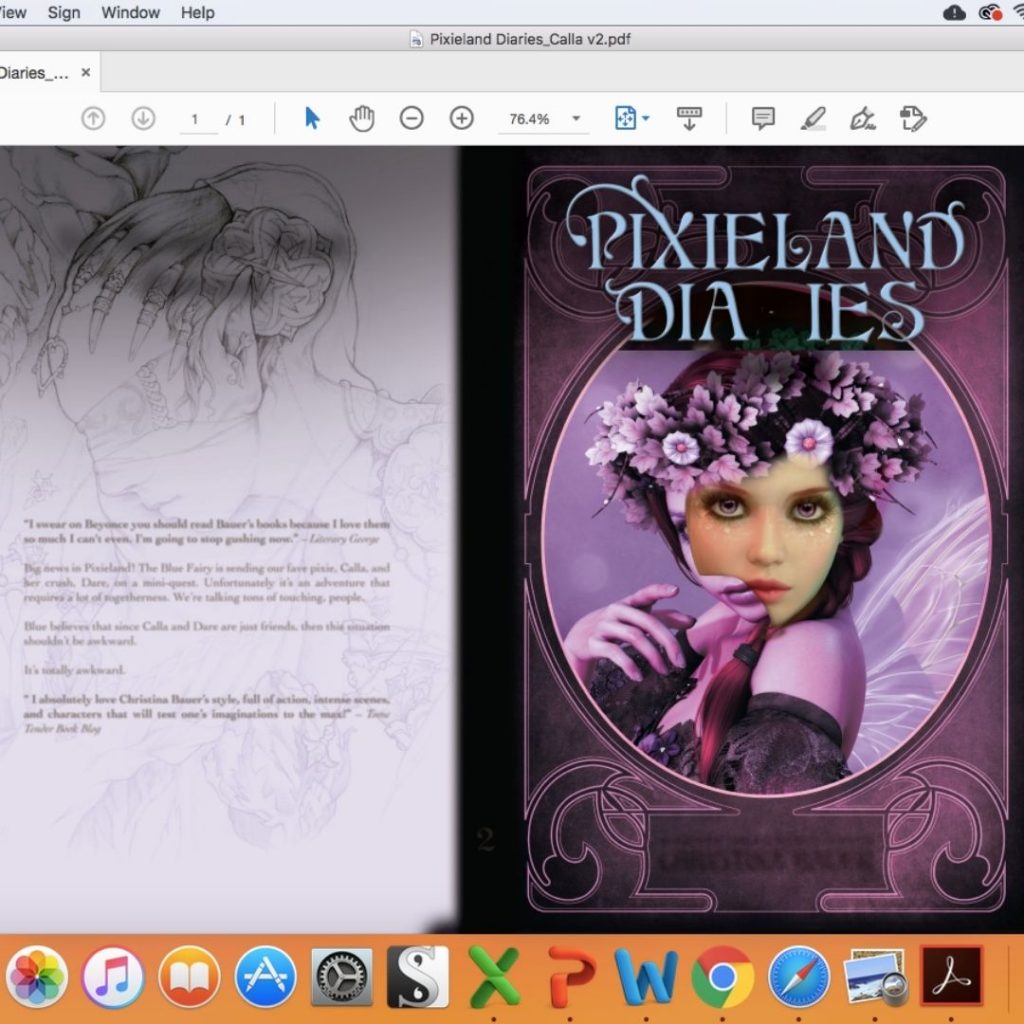Open System Preferences from the Dock
The image size is (1024, 1024).
click(342, 977)
